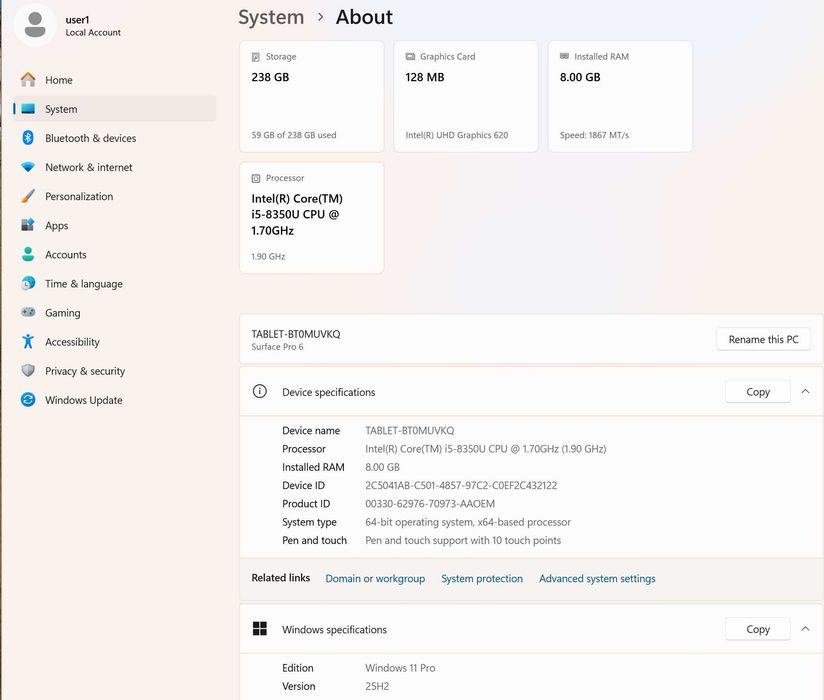The image size is (824, 700).
Task: Collapse the Windows specifications section
Action: [x=805, y=629]
